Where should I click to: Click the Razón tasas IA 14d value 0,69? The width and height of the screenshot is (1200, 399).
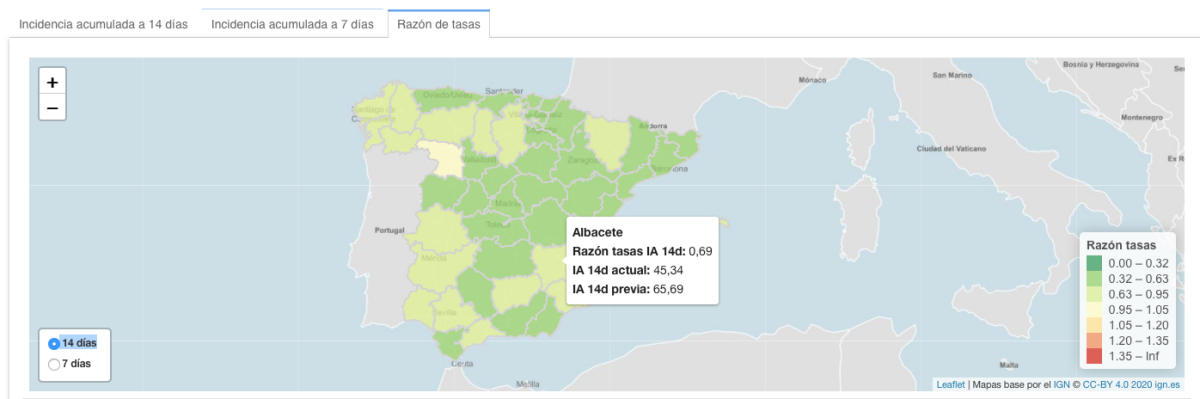click(699, 251)
